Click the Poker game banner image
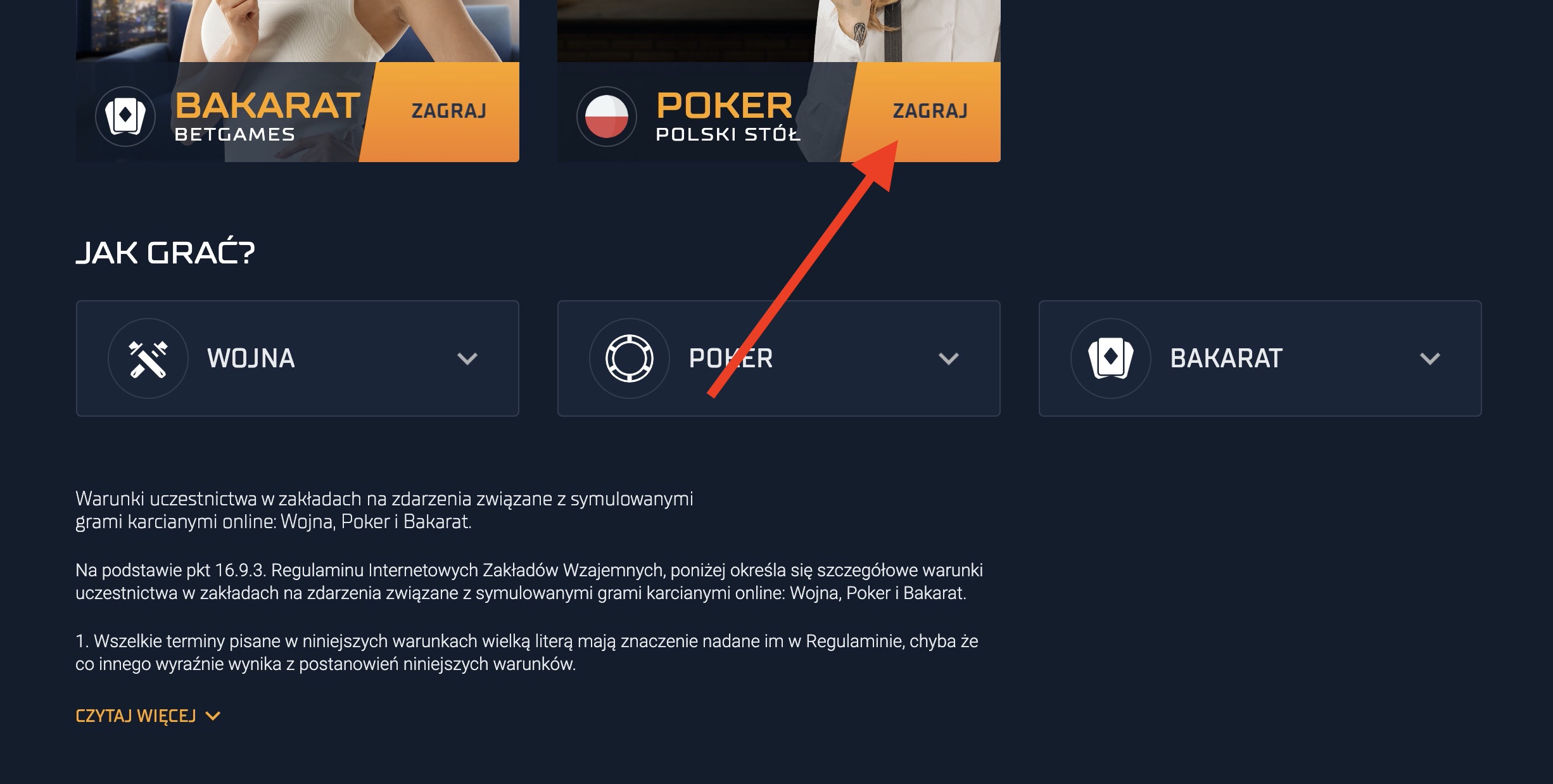This screenshot has width=1553, height=784. pyautogui.click(x=779, y=31)
